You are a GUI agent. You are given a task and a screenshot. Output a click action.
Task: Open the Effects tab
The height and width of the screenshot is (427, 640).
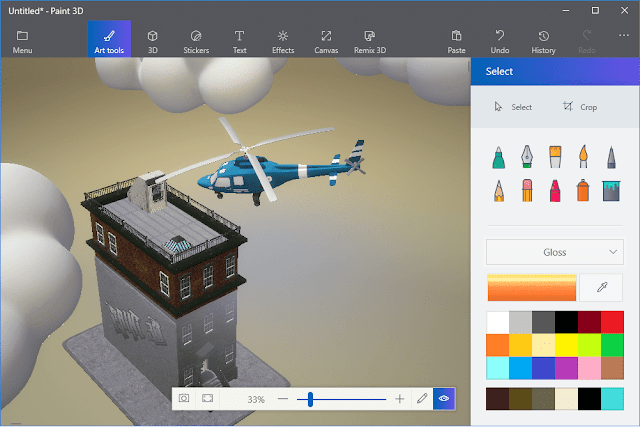click(x=283, y=41)
